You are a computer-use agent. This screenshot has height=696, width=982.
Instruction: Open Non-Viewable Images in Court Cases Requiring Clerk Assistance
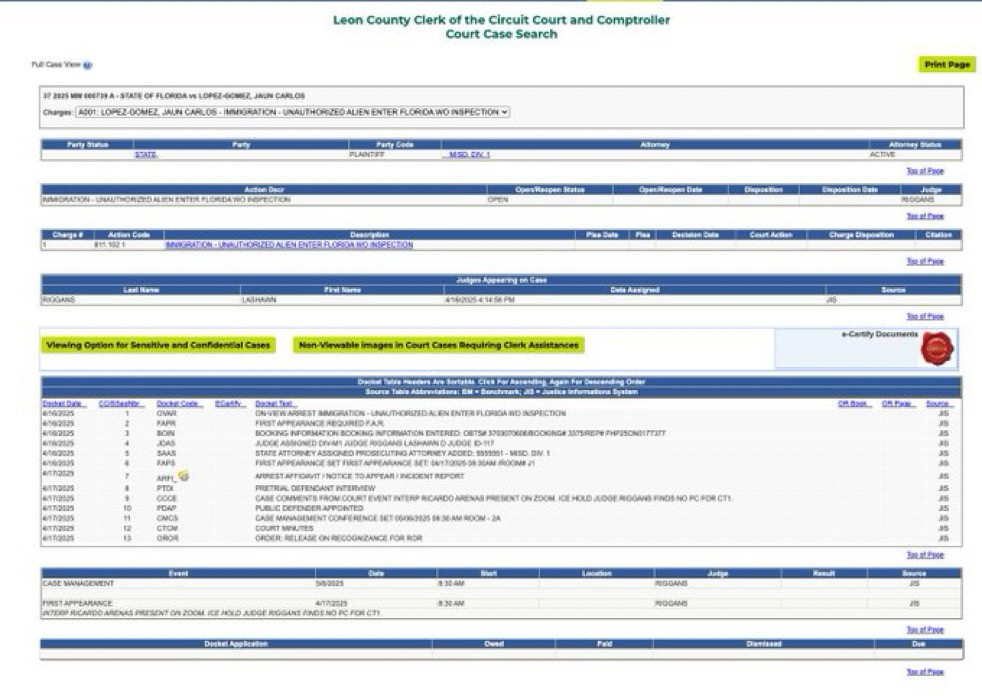[438, 345]
